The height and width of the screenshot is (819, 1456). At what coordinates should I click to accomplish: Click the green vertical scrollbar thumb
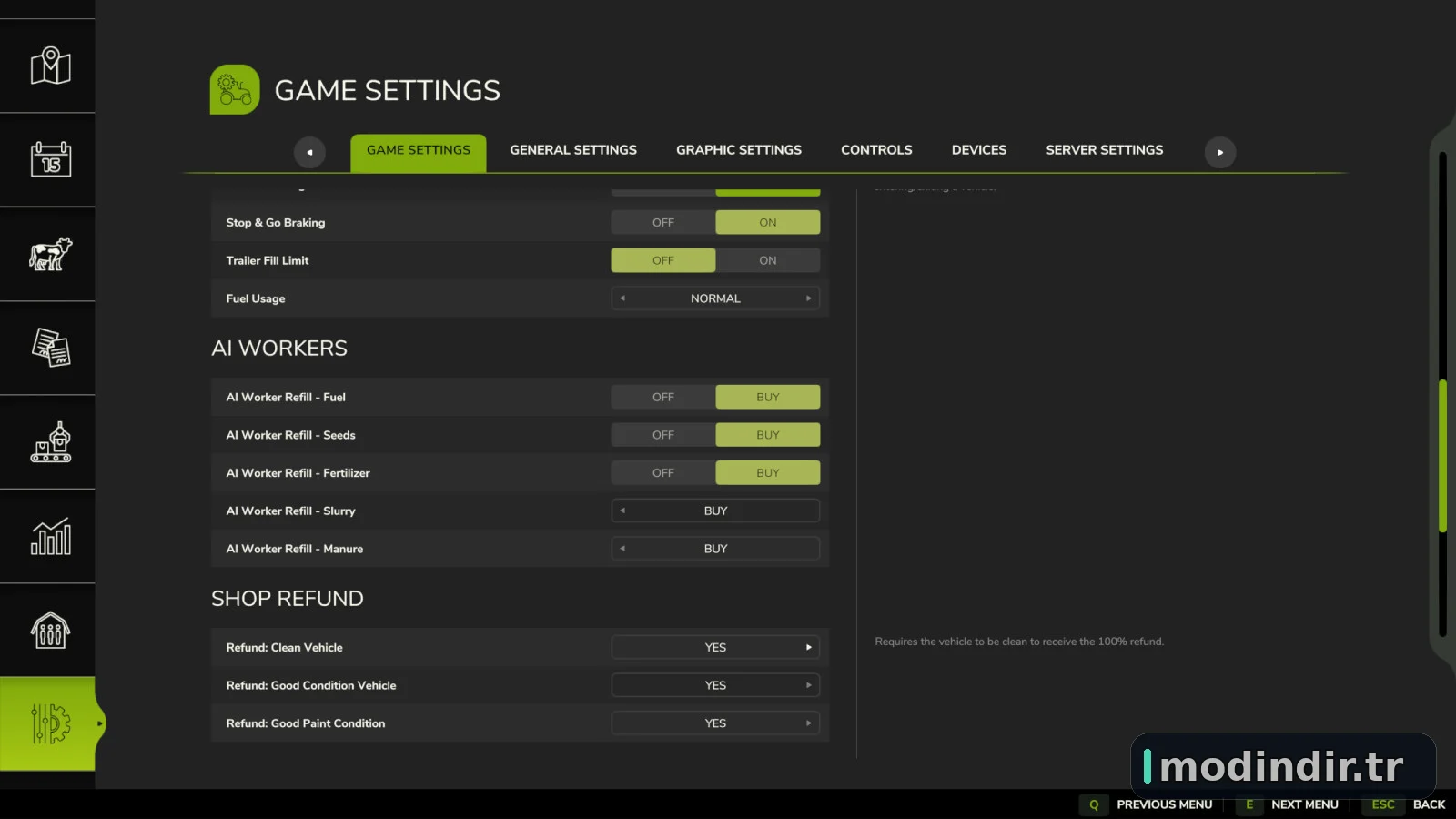[1442, 456]
